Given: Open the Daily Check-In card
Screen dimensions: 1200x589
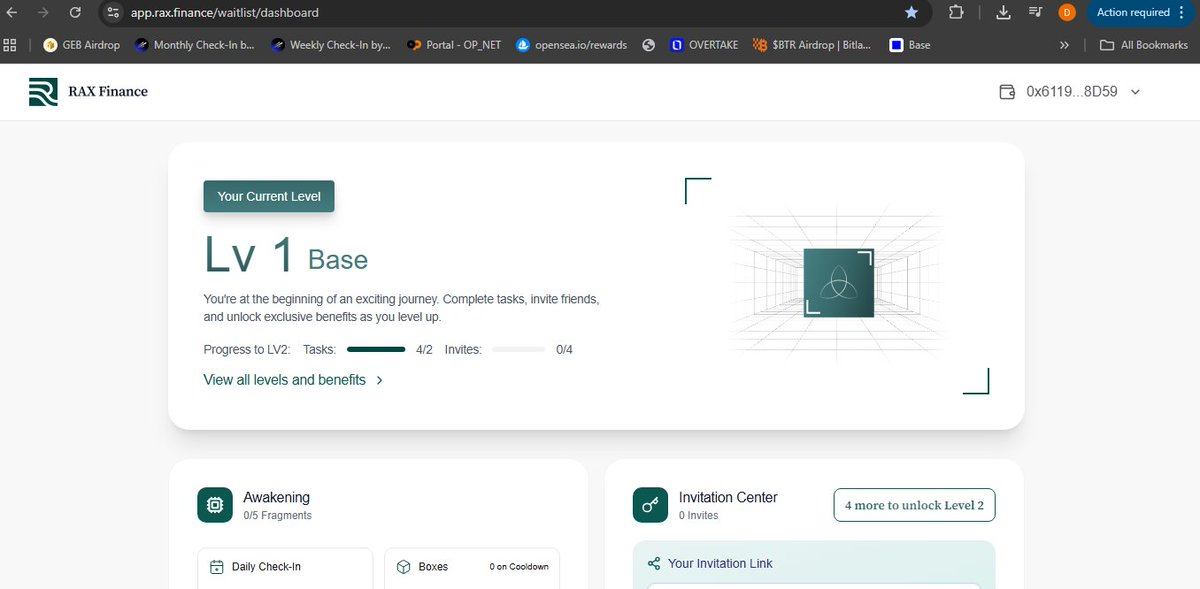Looking at the screenshot, I should pos(285,568).
